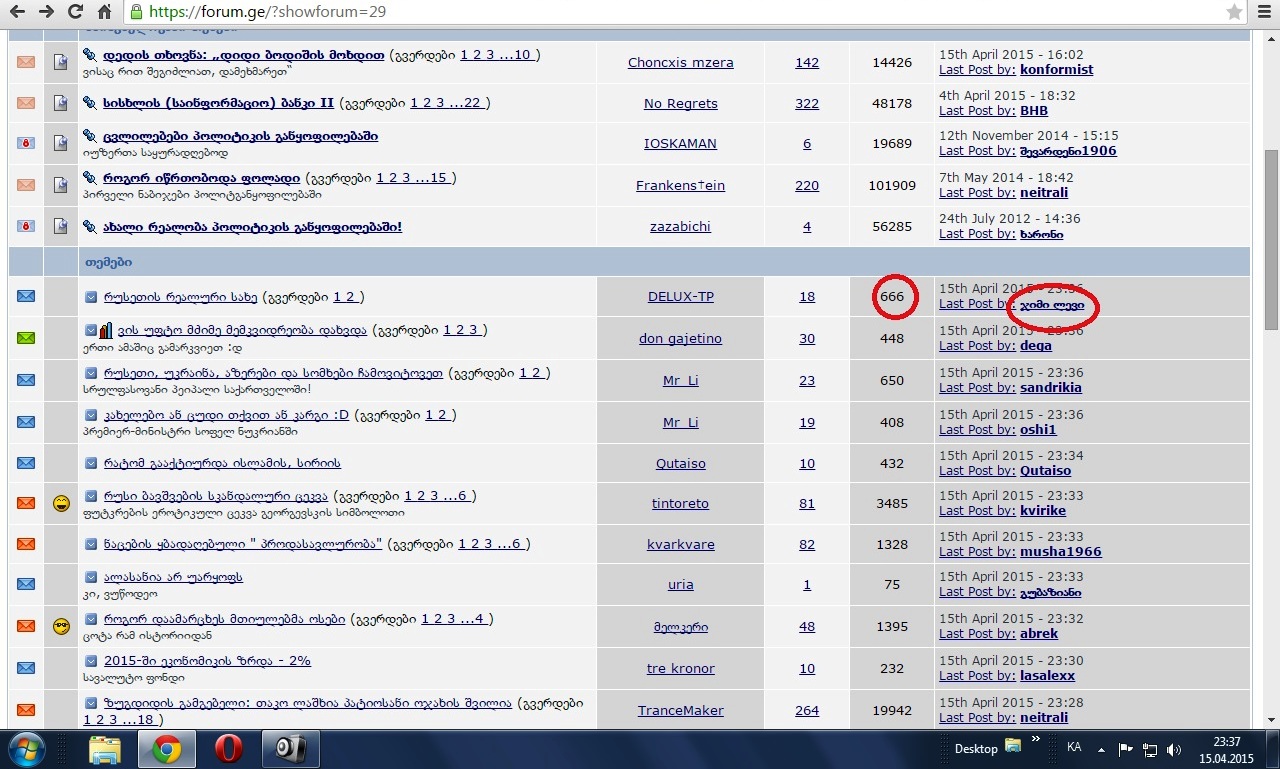Screen dimensions: 1280x769
Task: Open last poster musha1966's profile
Action: pos(1061,552)
